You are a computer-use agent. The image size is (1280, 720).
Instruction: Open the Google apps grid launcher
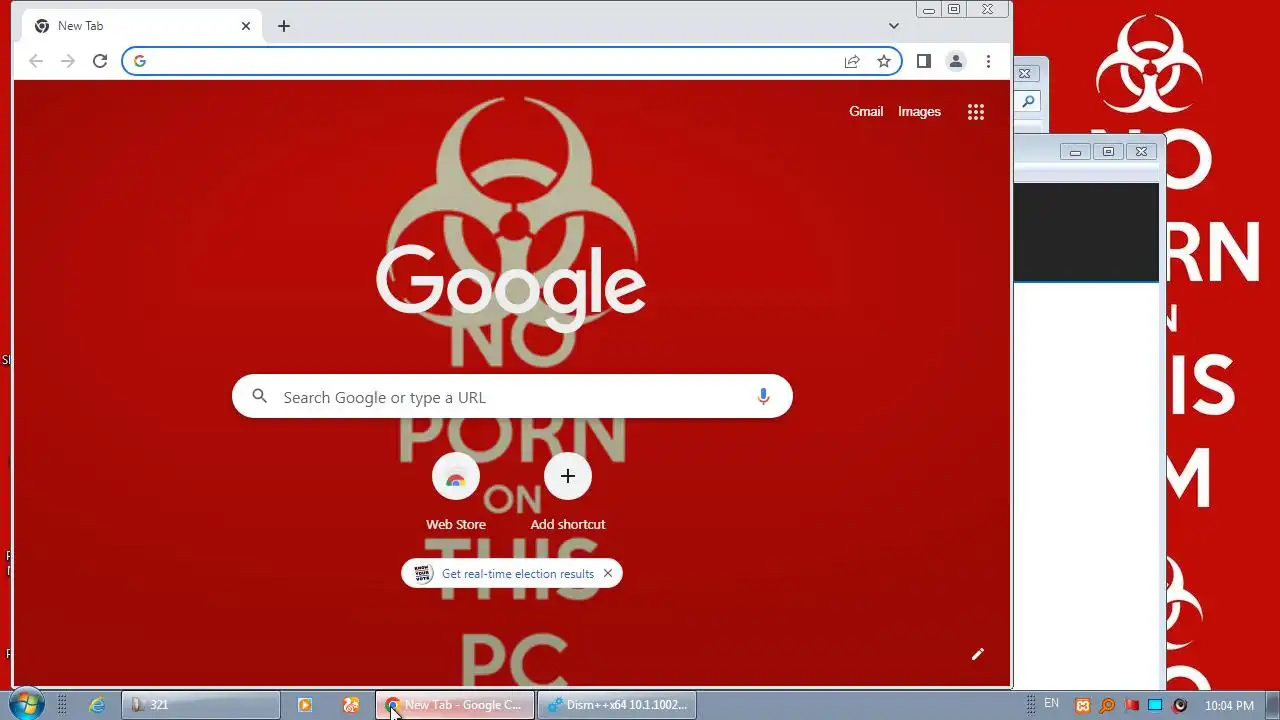click(x=976, y=112)
